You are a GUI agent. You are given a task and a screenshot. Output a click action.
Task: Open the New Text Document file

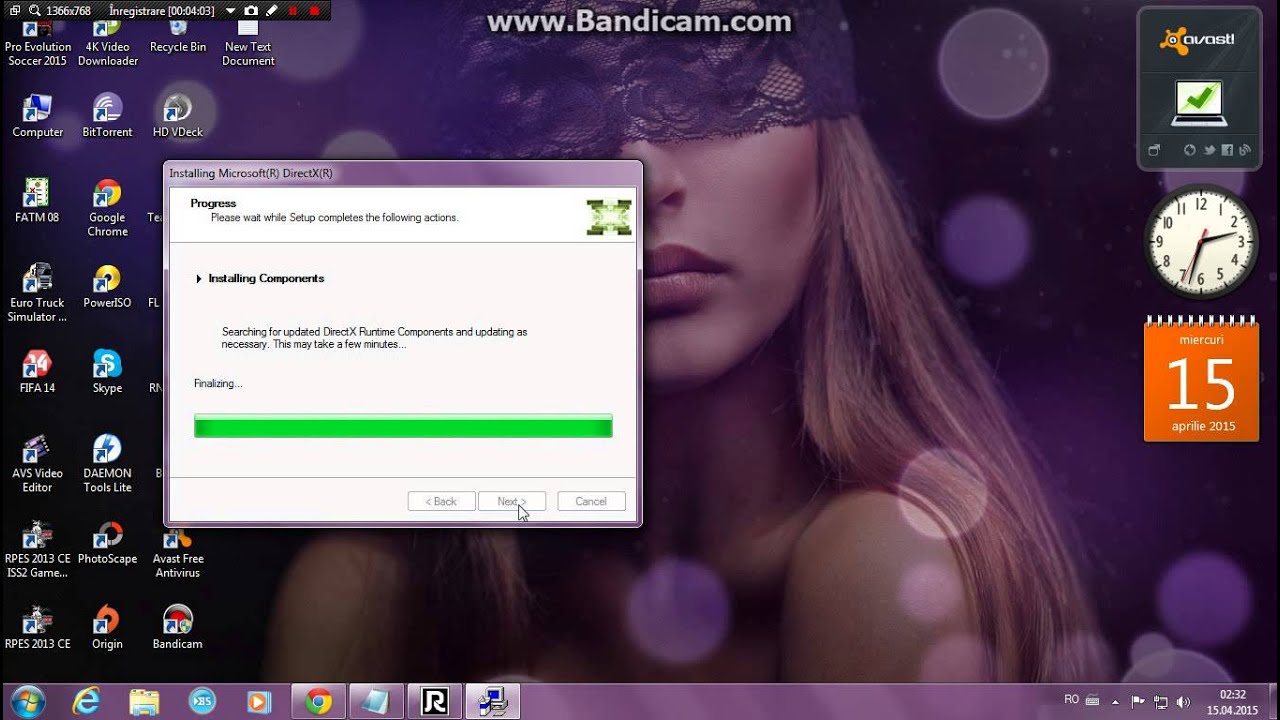pyautogui.click(x=248, y=44)
